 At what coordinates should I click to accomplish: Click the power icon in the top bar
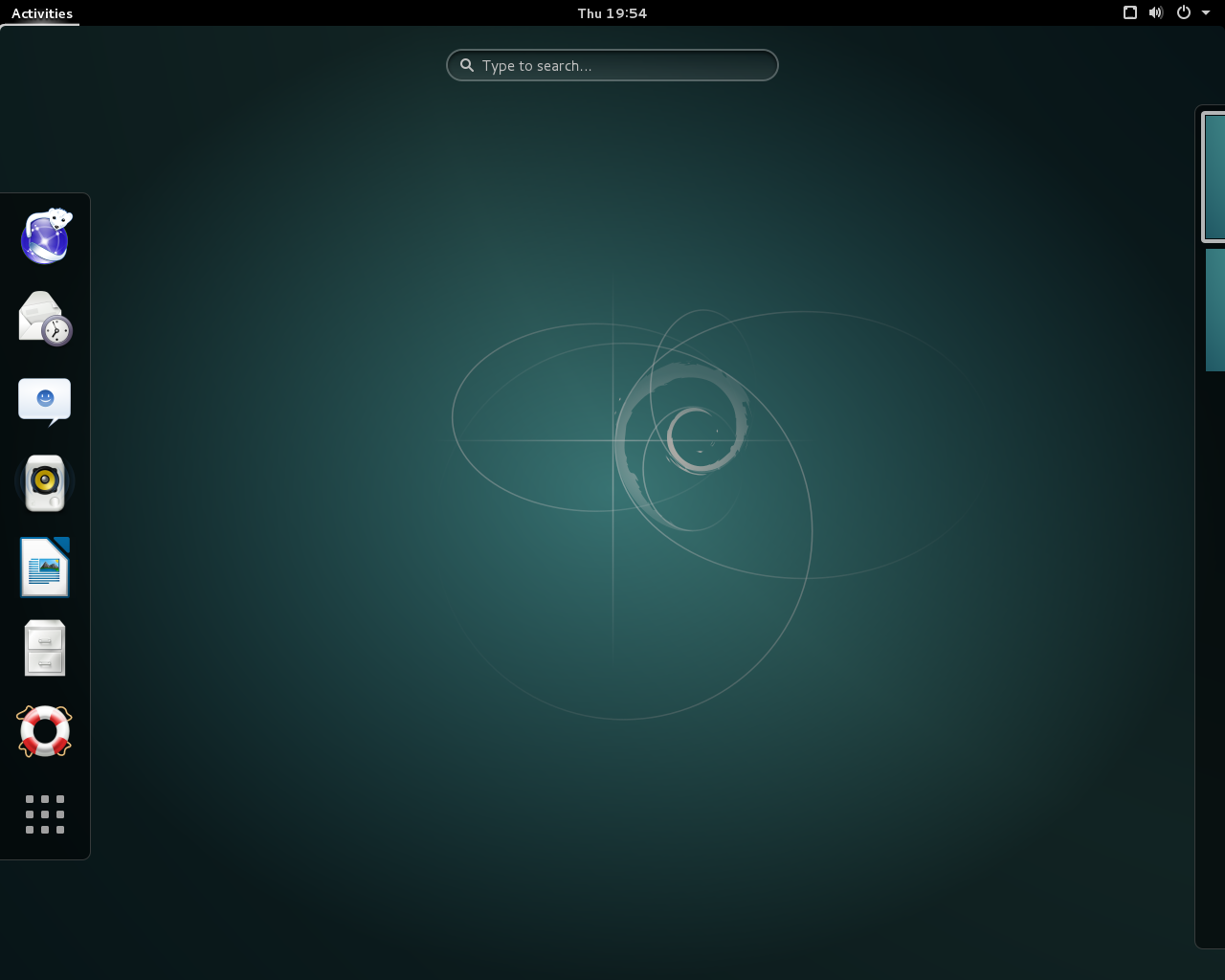(1183, 12)
